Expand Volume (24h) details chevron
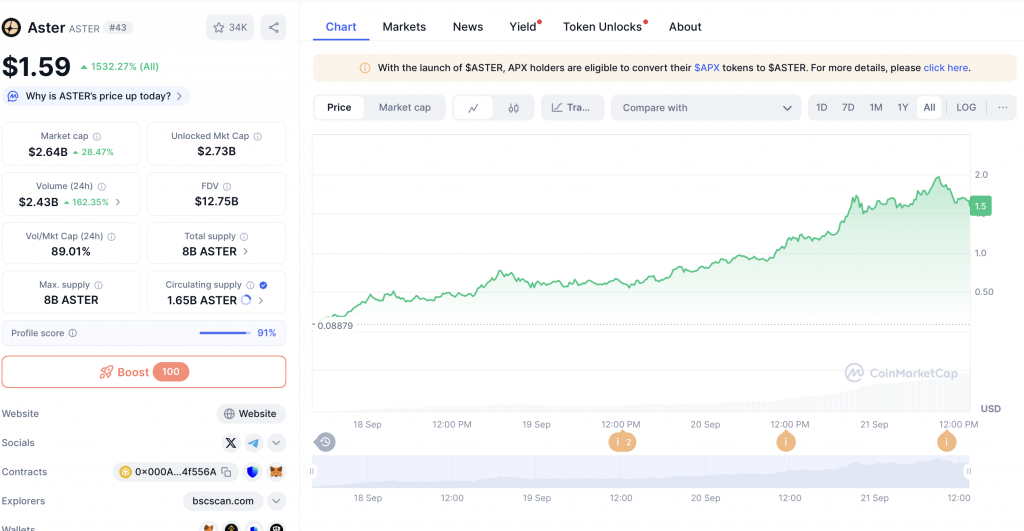Image resolution: width=1024 pixels, height=531 pixels. tap(118, 202)
